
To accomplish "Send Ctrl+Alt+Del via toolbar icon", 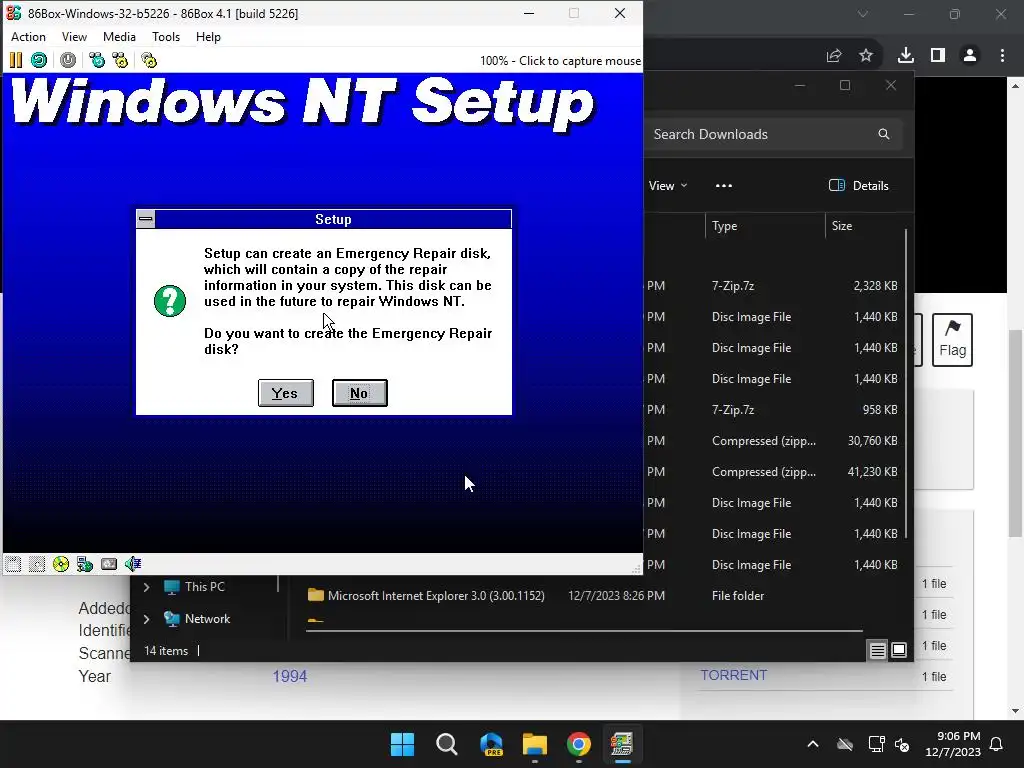I will coord(97,61).
